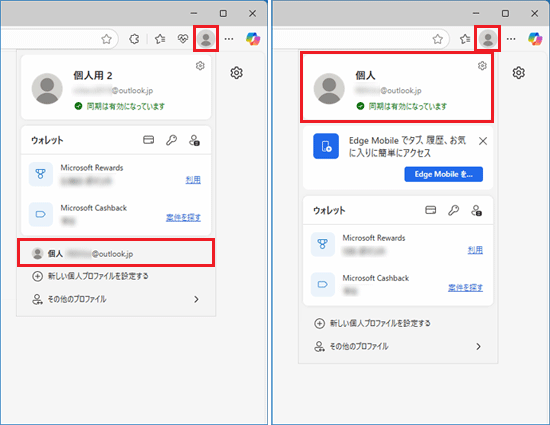Click 案件を探す link in right flyout
The width and height of the screenshot is (550, 425).
click(x=465, y=288)
